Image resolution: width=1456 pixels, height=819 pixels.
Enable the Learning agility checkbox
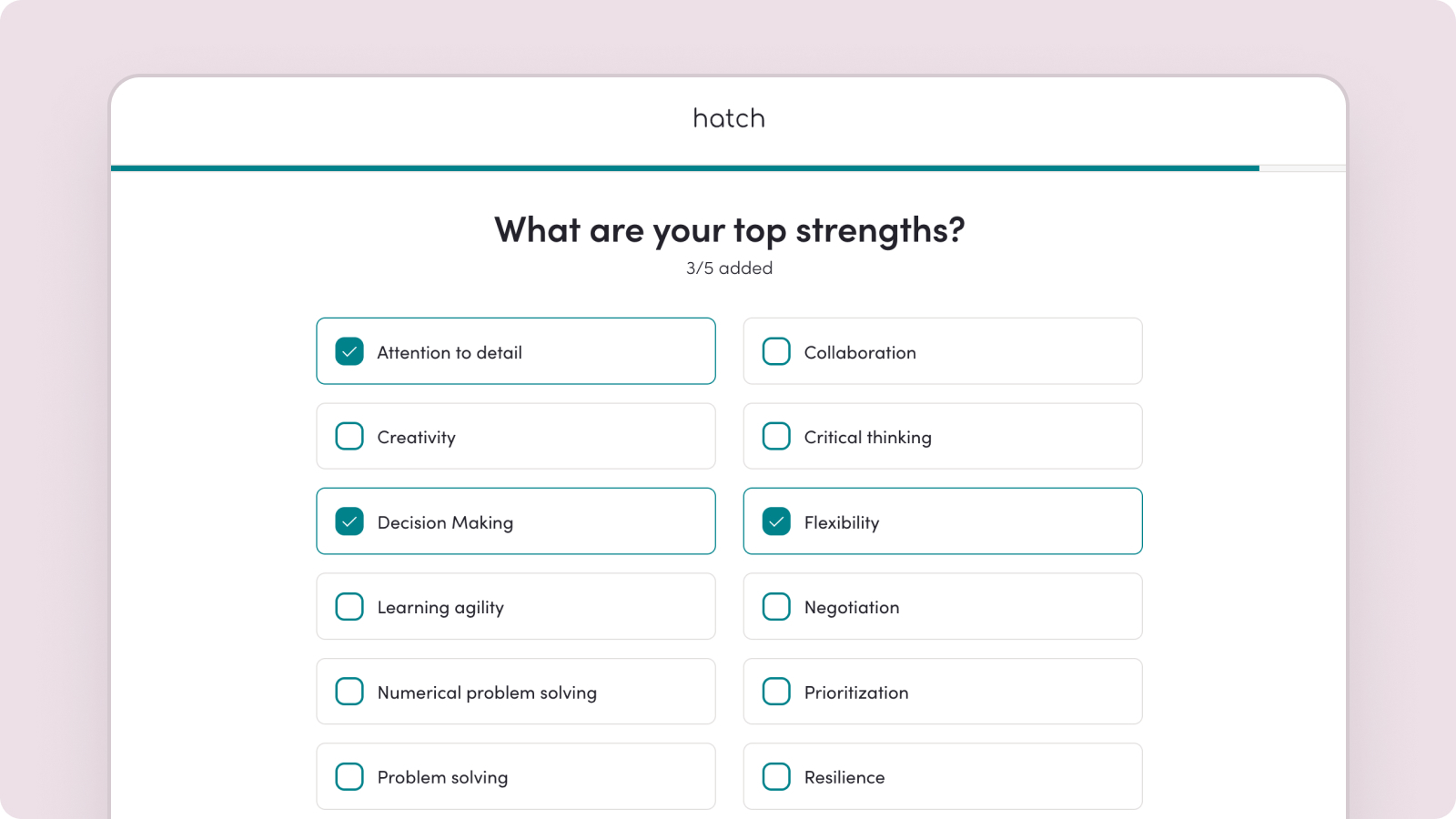[x=349, y=606]
